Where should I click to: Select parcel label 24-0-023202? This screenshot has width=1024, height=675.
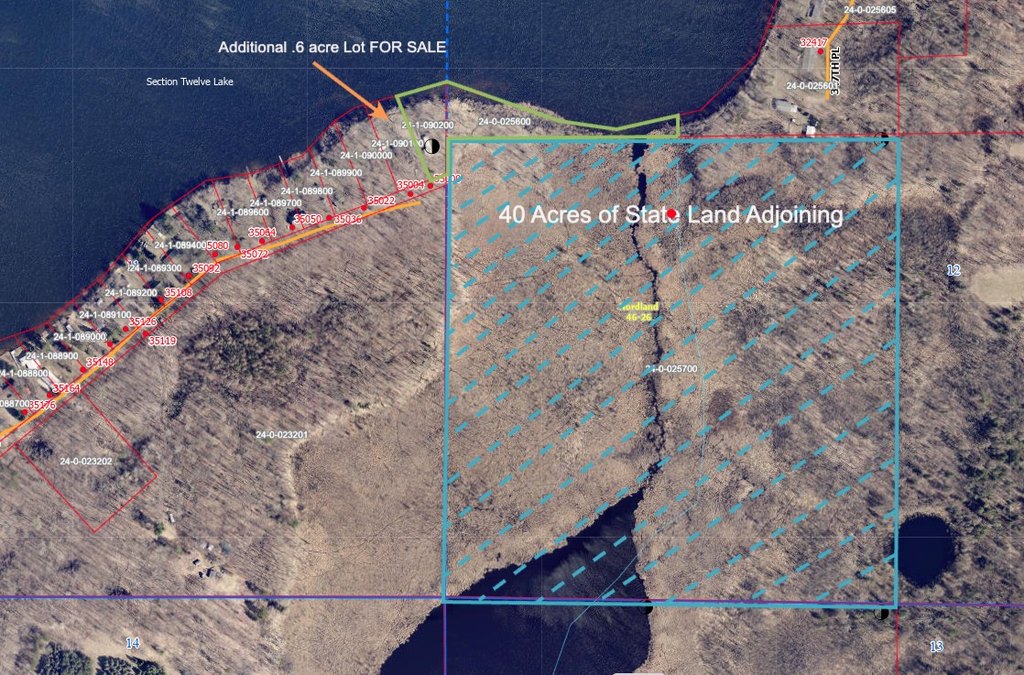[x=86, y=461]
